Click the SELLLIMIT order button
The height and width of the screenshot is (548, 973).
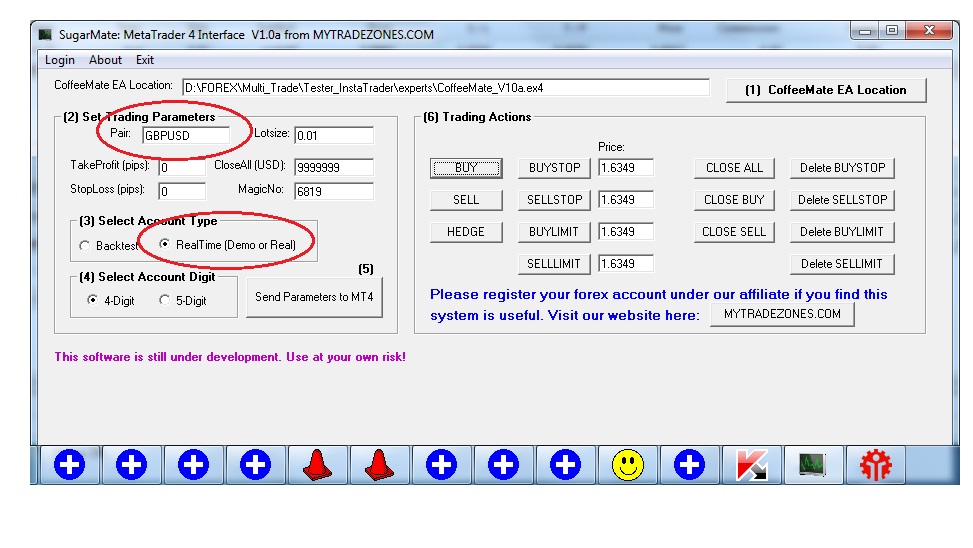[x=554, y=264]
